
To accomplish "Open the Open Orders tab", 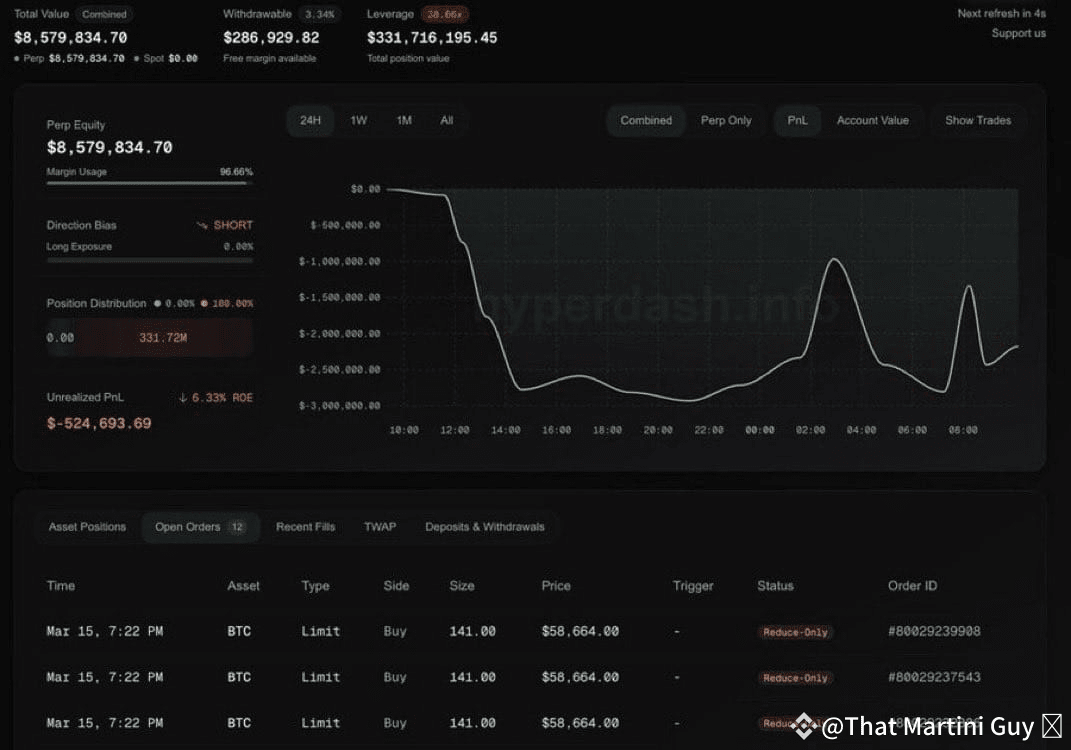I will click(200, 527).
